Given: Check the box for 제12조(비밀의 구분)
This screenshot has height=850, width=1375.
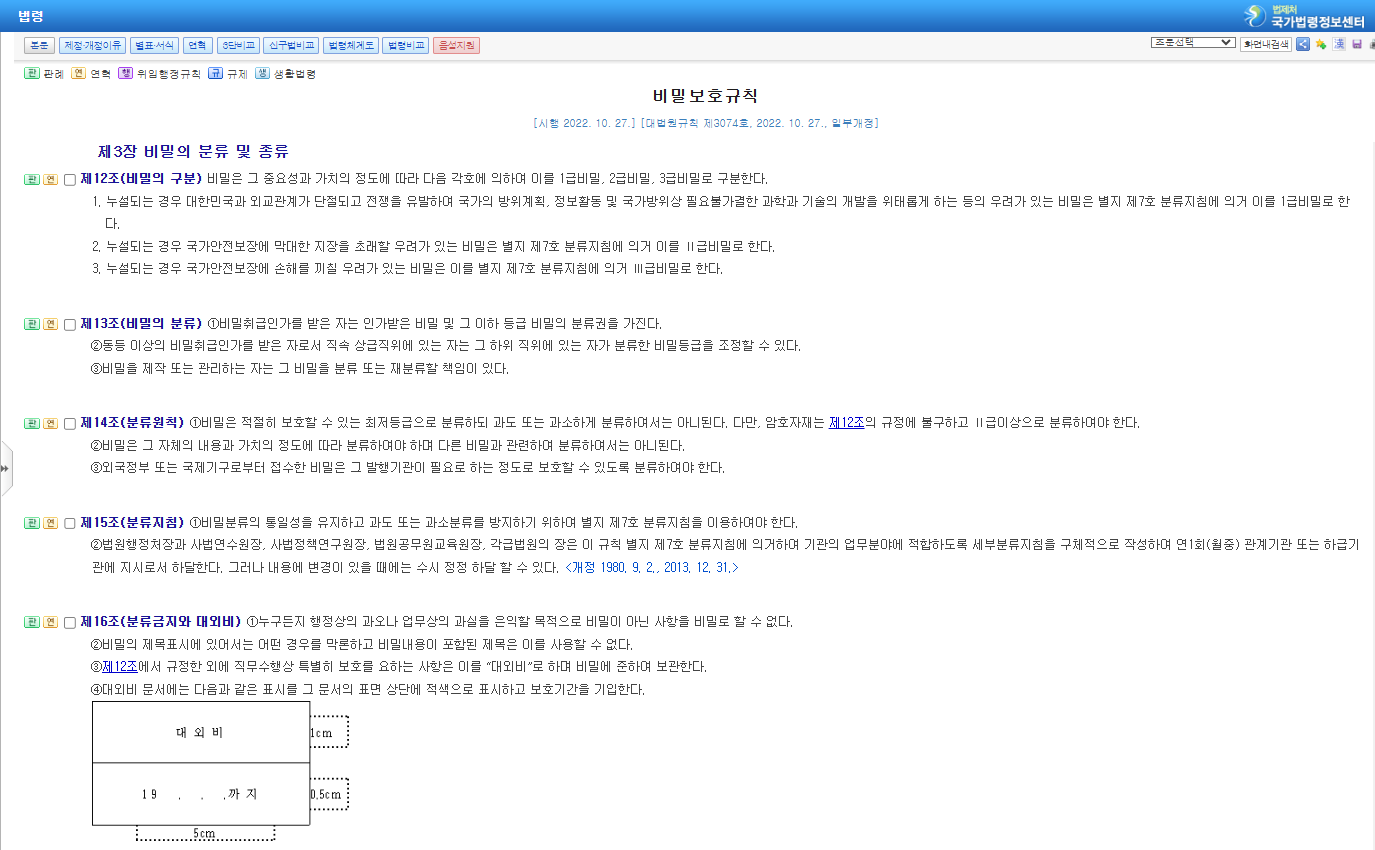Looking at the screenshot, I should [x=70, y=180].
